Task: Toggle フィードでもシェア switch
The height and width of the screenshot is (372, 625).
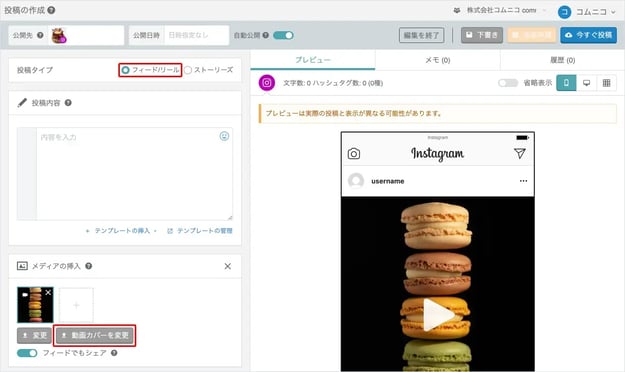Action: (x=27, y=353)
